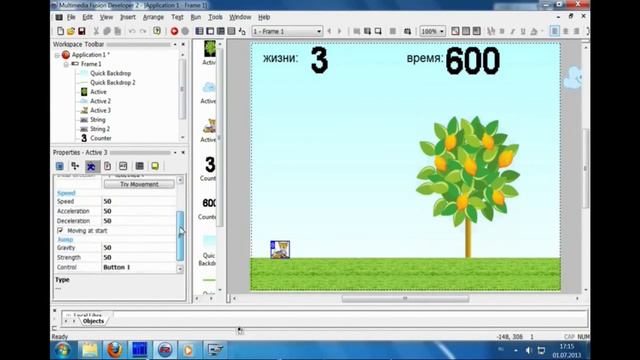Select Runtime options tab in Properties
Image resolution: width=640 pixels, height=360 pixels.
[107, 166]
